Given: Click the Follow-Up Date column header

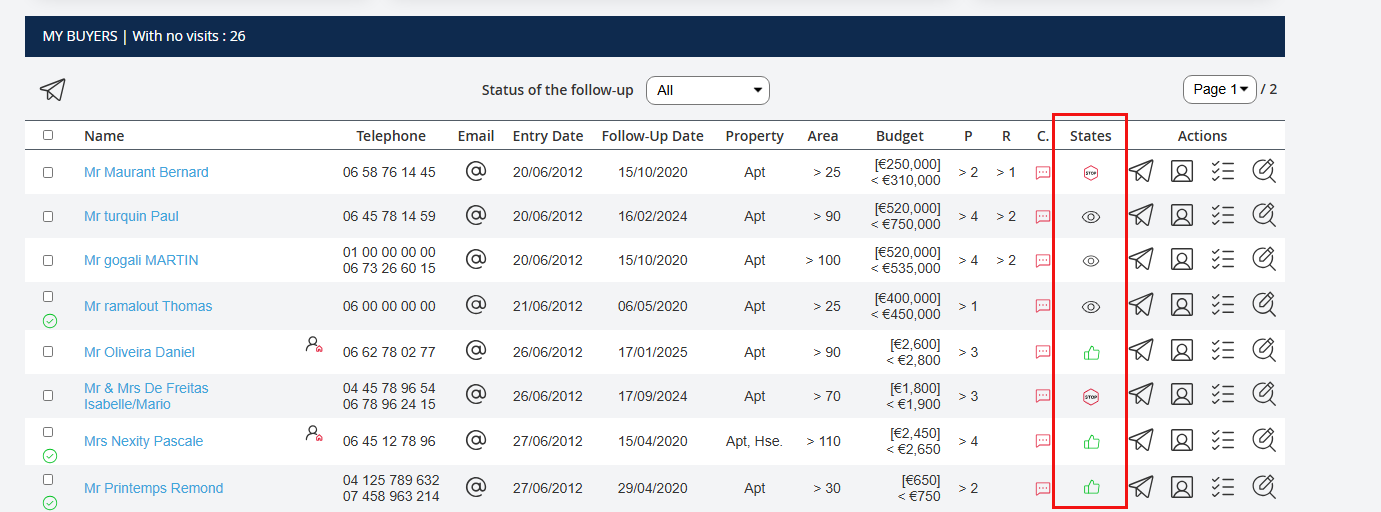Looking at the screenshot, I should click(x=652, y=136).
